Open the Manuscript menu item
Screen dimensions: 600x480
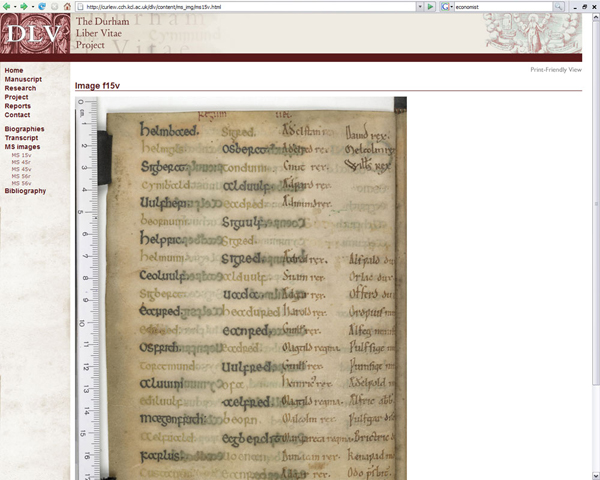(x=23, y=79)
